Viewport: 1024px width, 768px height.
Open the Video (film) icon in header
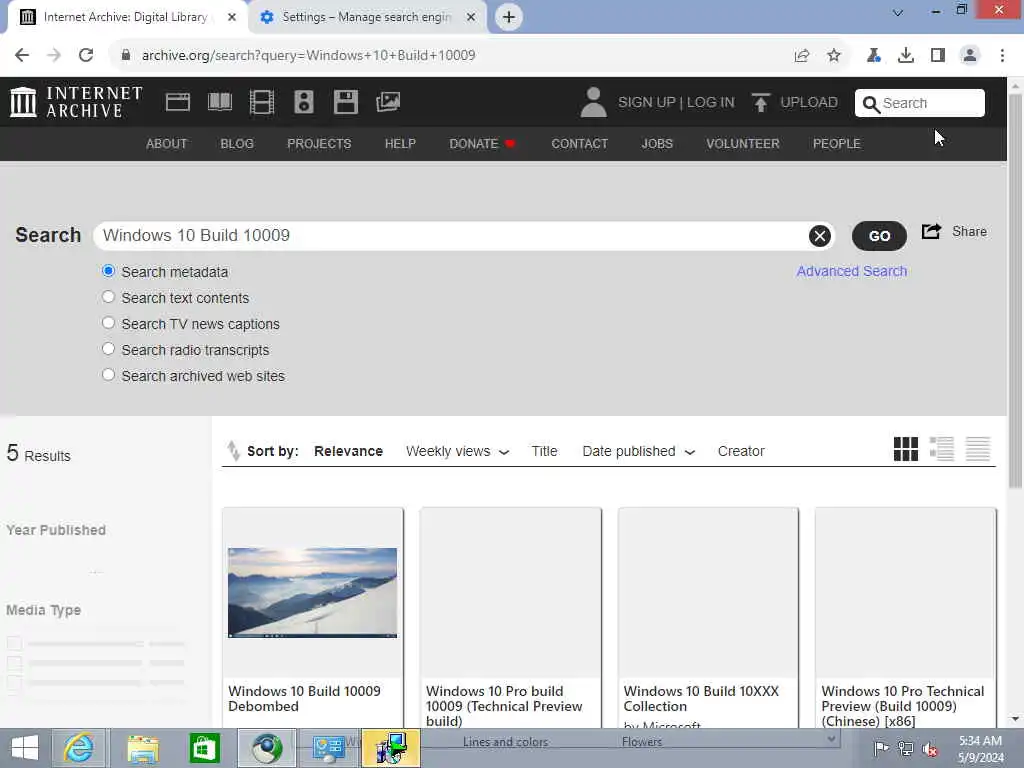coord(262,102)
